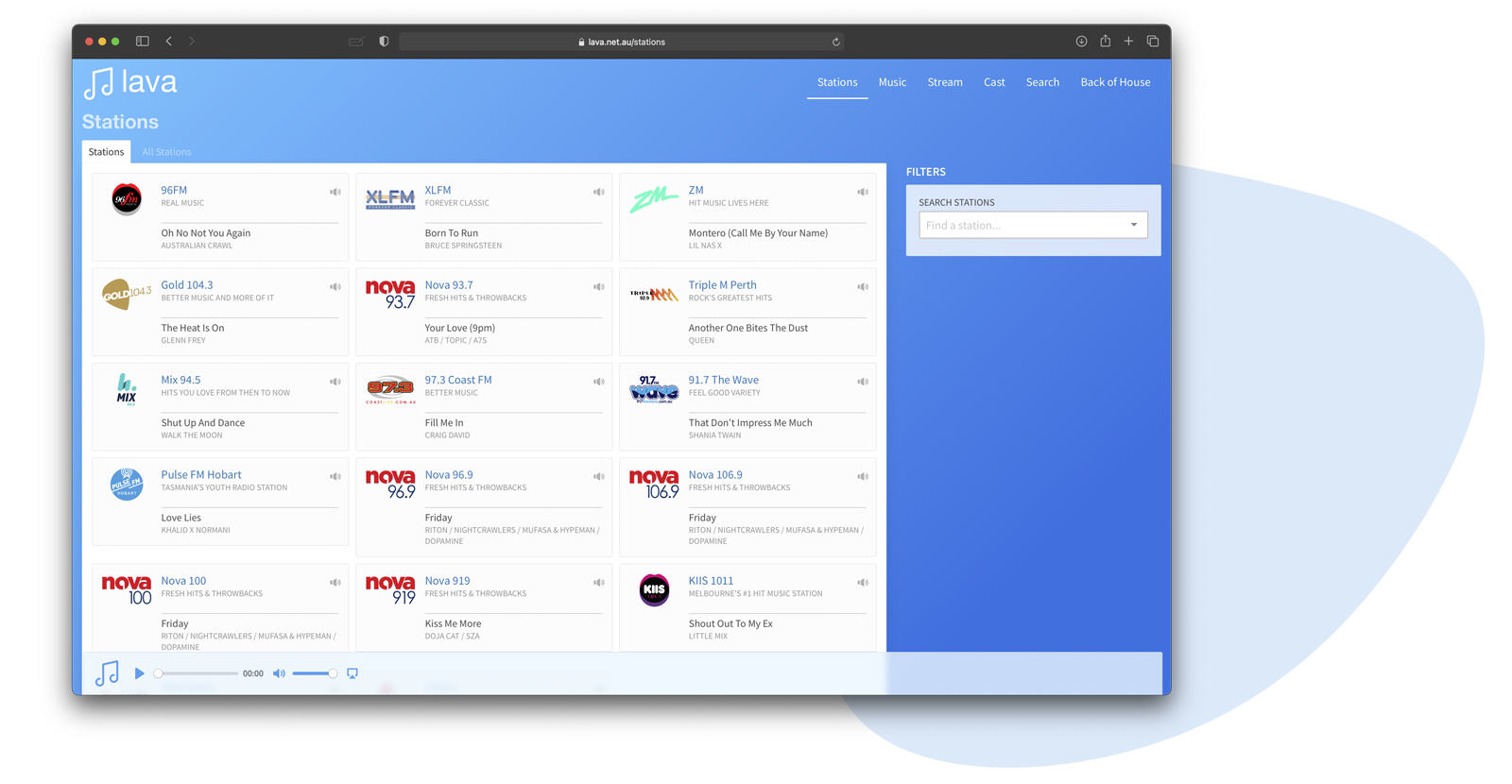This screenshot has width=1512, height=784.
Task: Open the Stations menu in top navigation
Action: tap(837, 82)
